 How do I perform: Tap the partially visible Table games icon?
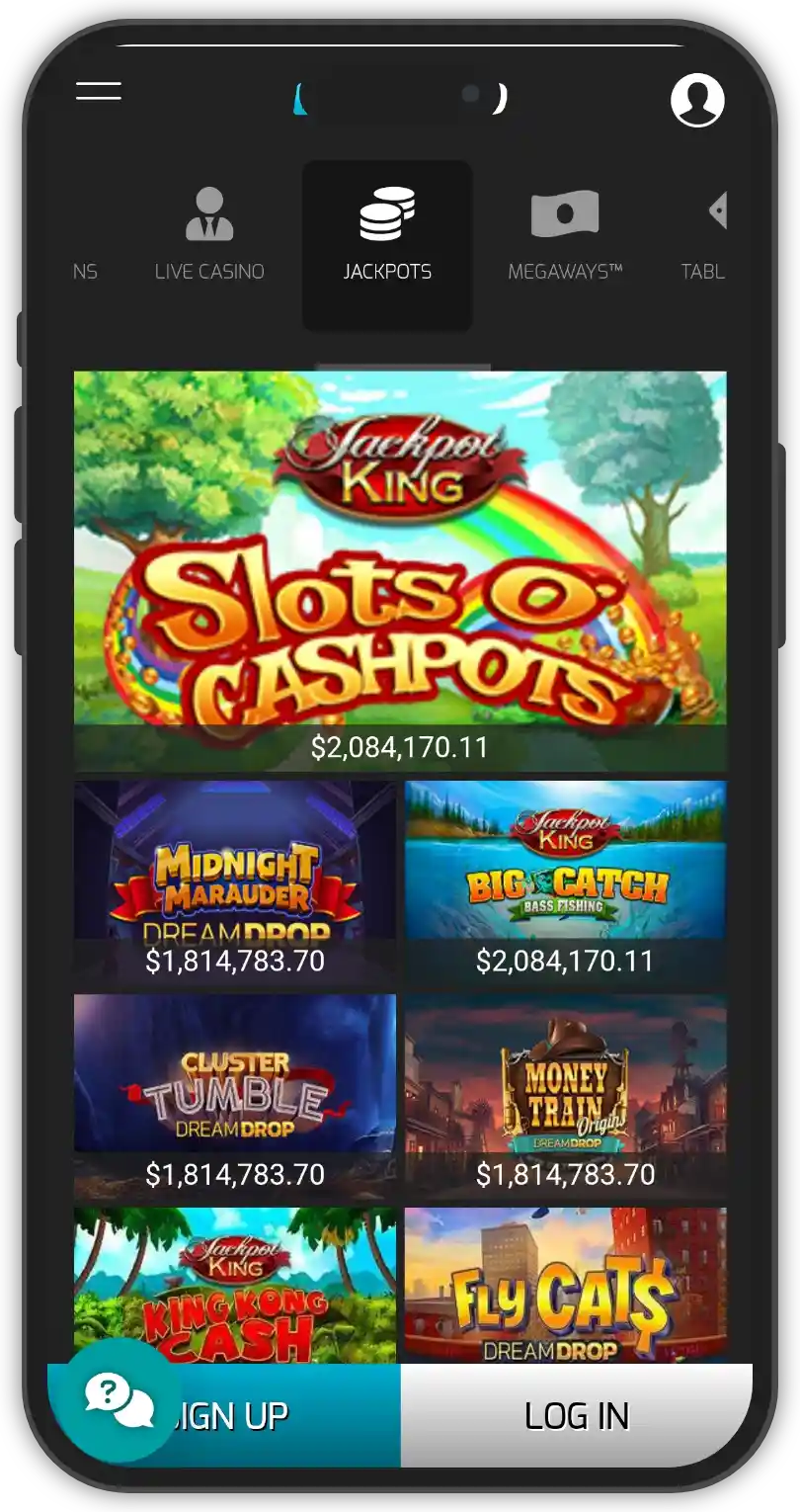pyautogui.click(x=718, y=210)
